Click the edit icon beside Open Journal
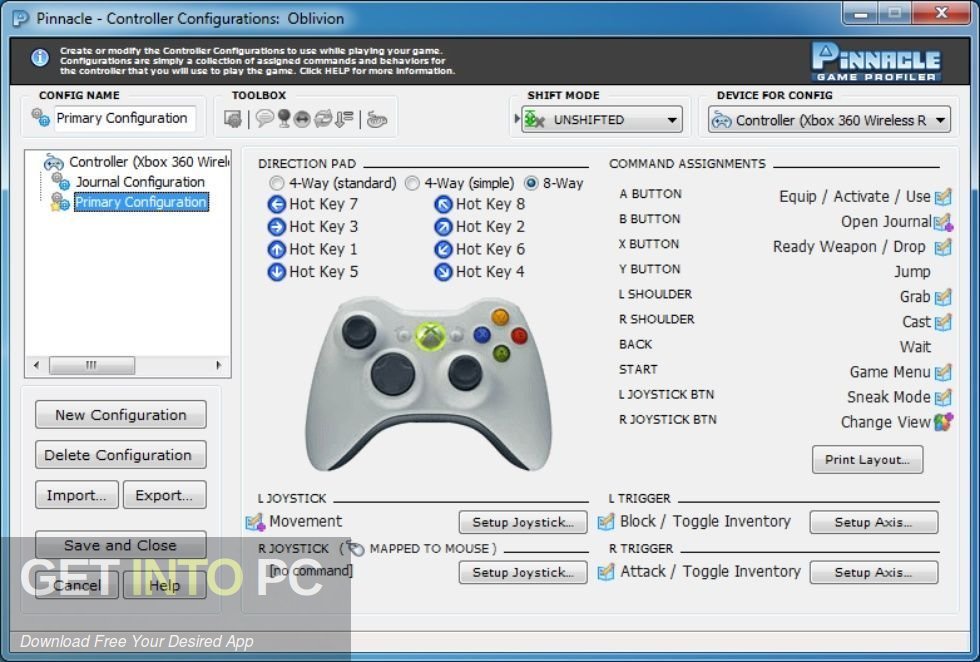 (x=942, y=221)
